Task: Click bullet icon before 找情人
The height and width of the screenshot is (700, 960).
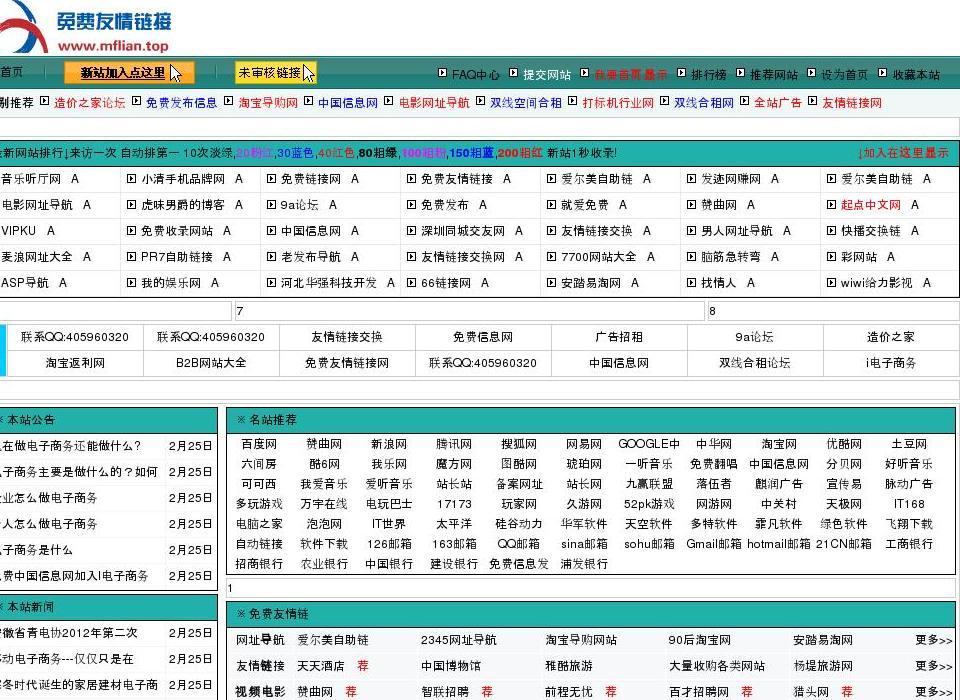Action: 691,283
